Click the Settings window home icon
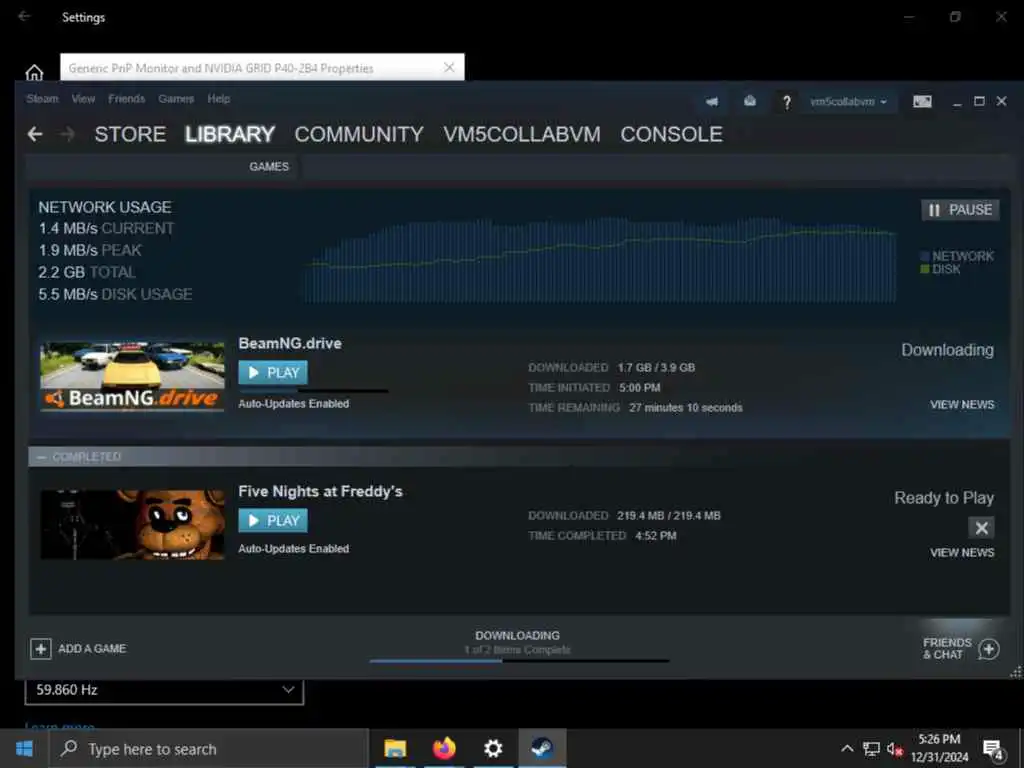1024x768 pixels. [34, 72]
